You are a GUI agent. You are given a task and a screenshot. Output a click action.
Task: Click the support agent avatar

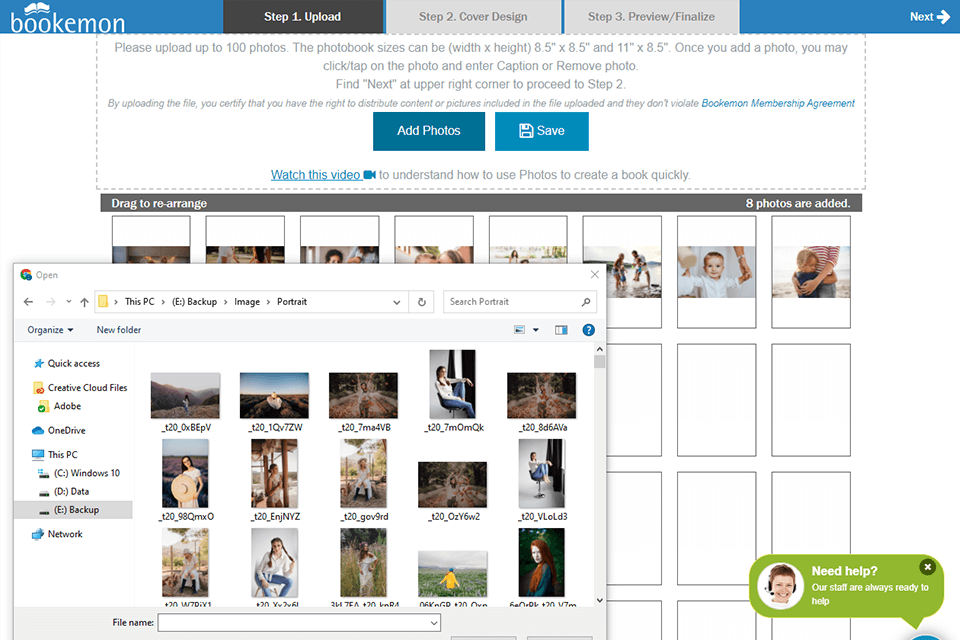[x=781, y=586]
